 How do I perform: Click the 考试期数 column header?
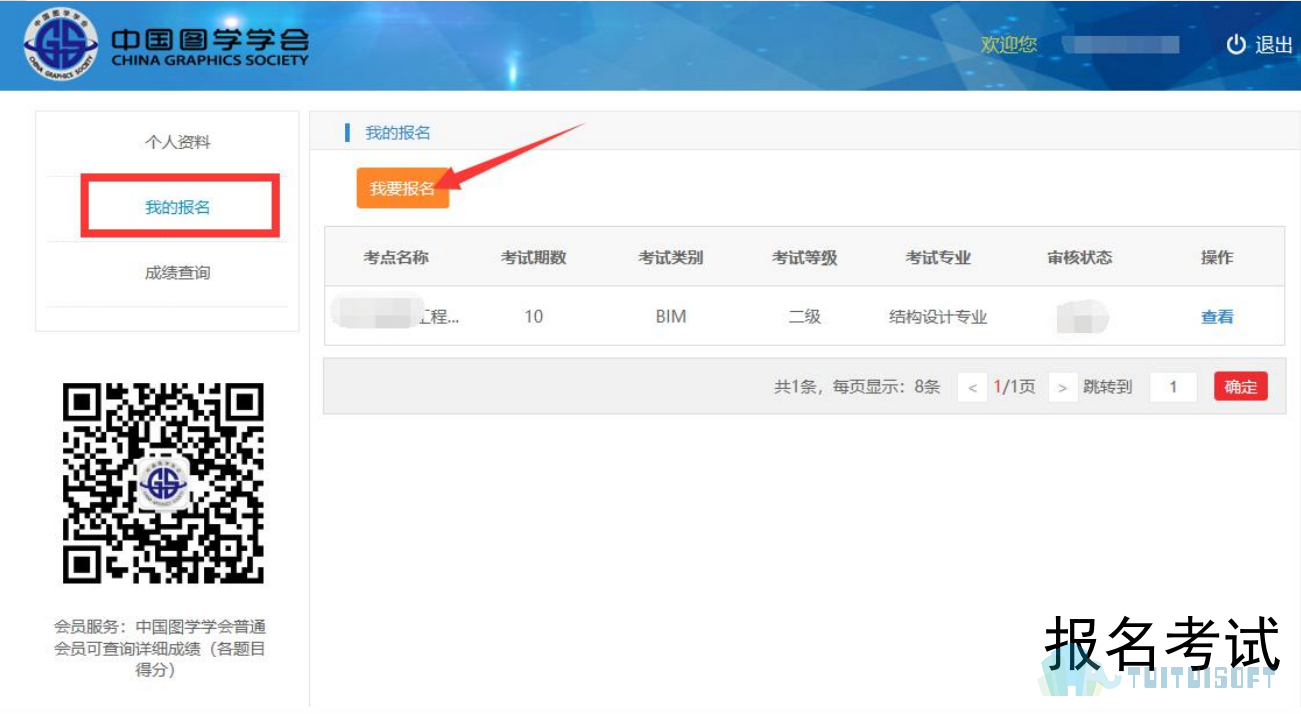(x=534, y=258)
